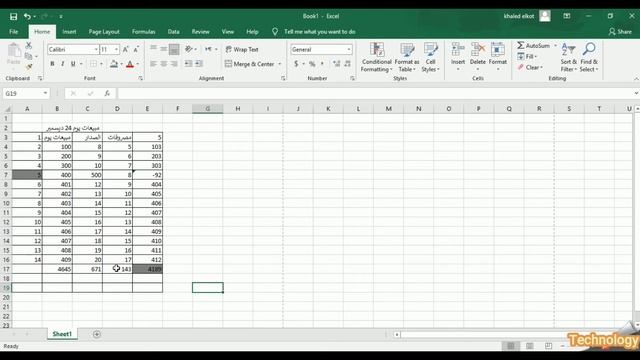Click the Borders icon

[93, 64]
